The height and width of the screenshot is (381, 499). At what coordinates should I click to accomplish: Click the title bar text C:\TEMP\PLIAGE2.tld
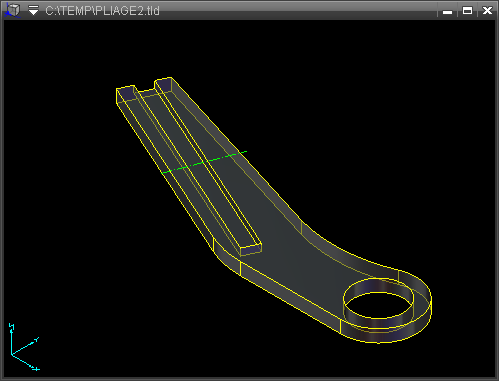pyautogui.click(x=102, y=11)
